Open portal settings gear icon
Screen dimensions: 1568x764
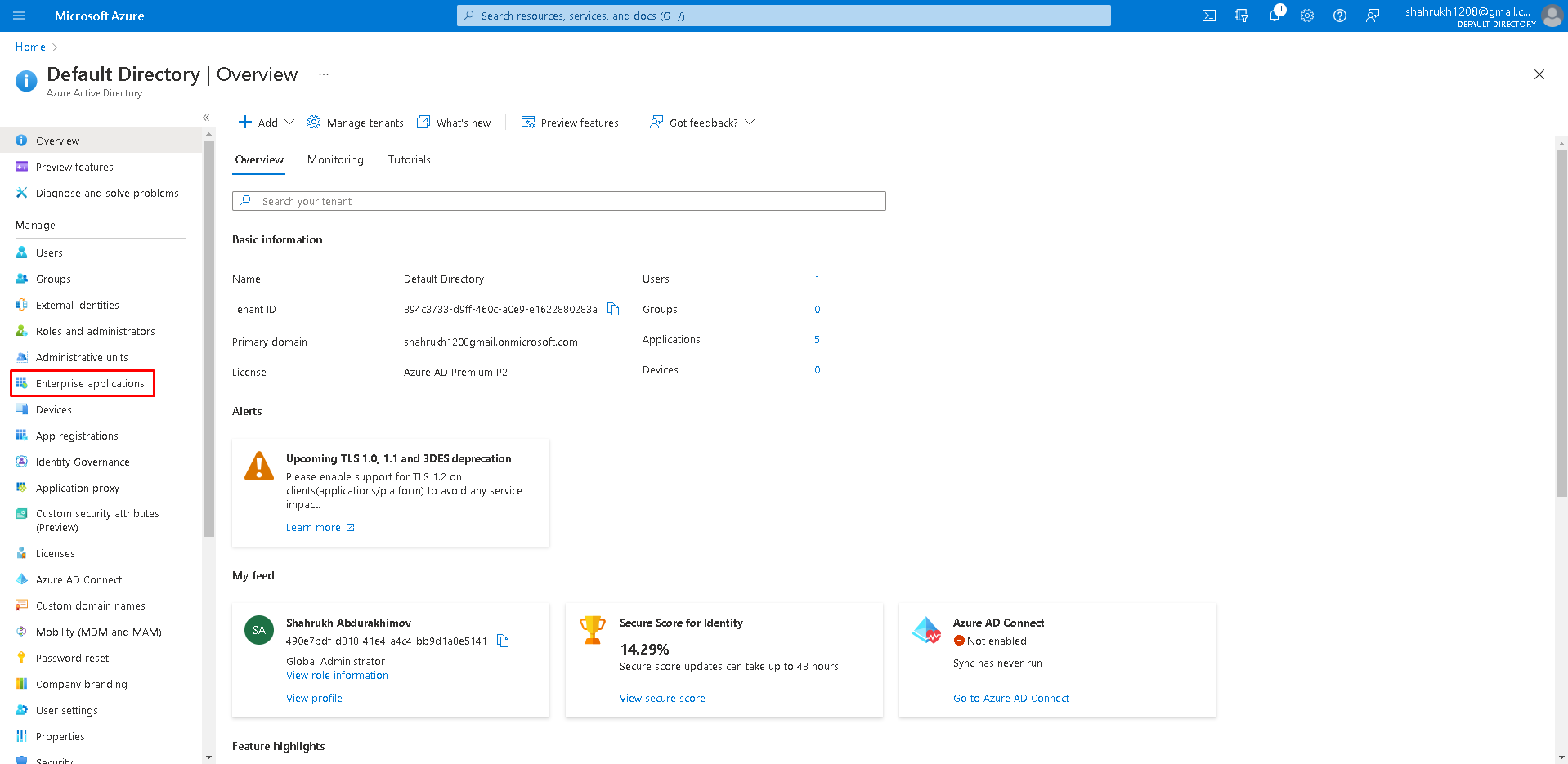click(1307, 16)
